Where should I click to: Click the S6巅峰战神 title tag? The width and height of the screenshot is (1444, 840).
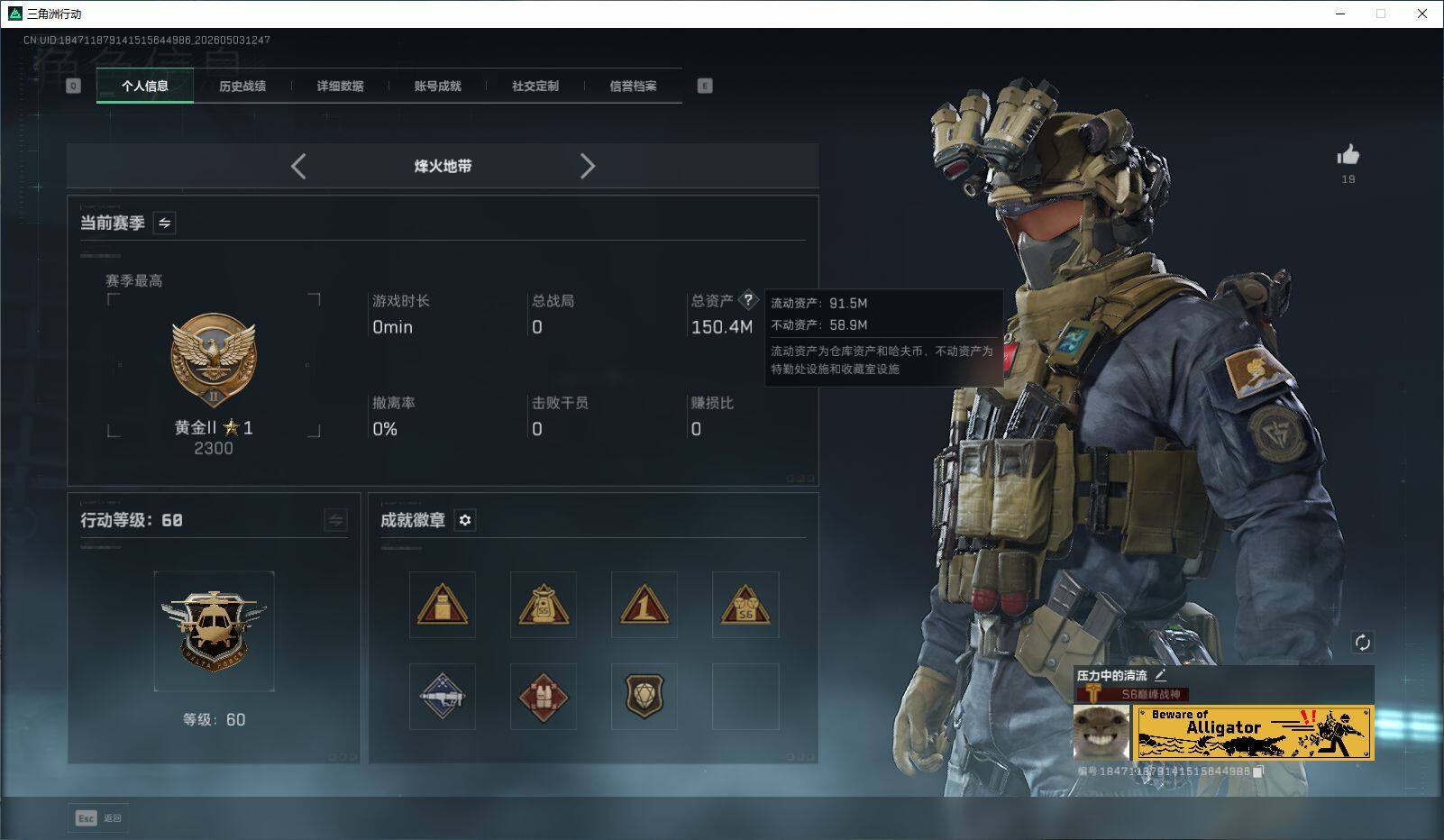tap(1133, 694)
